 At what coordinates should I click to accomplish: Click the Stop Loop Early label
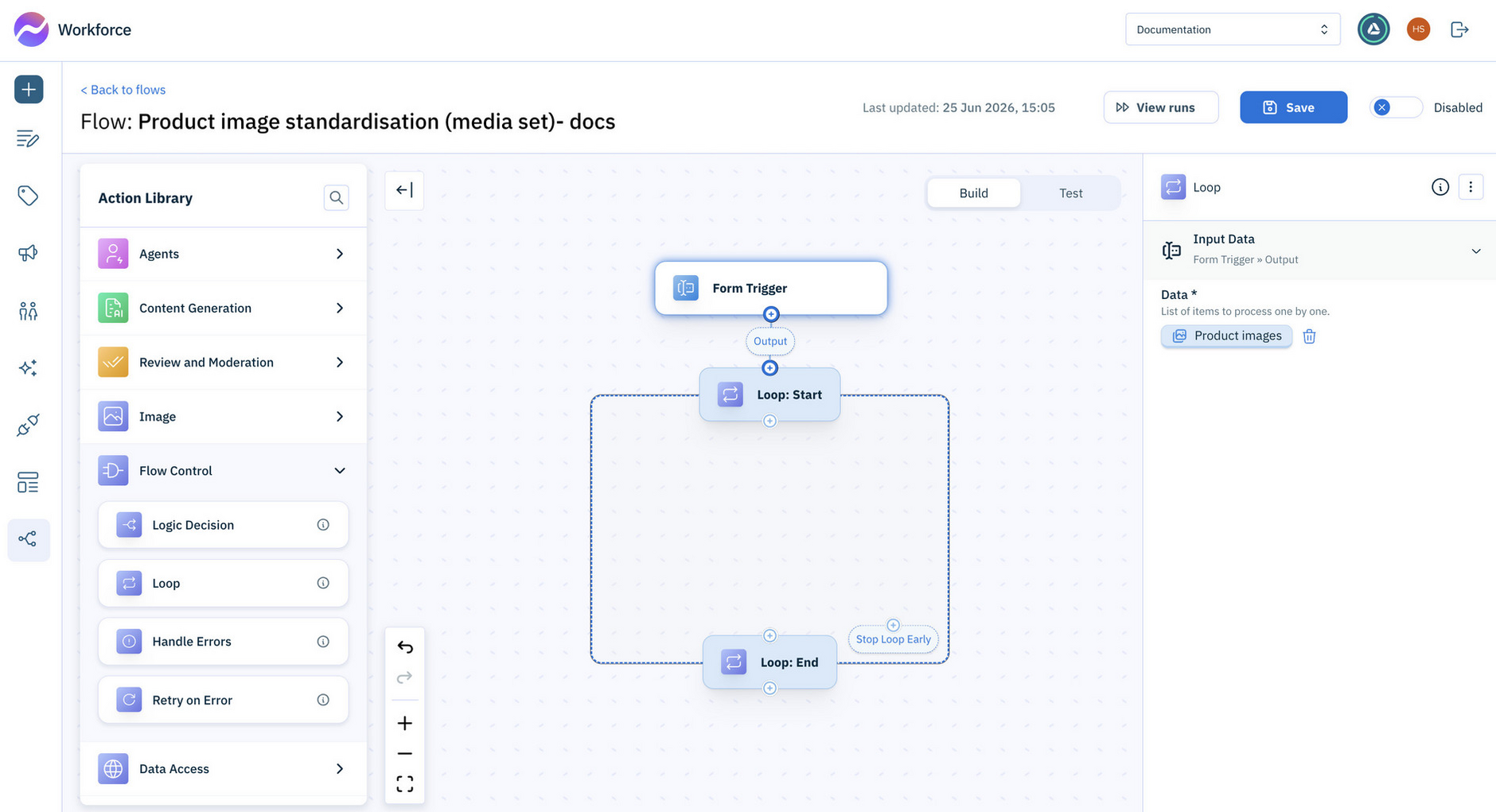click(894, 639)
